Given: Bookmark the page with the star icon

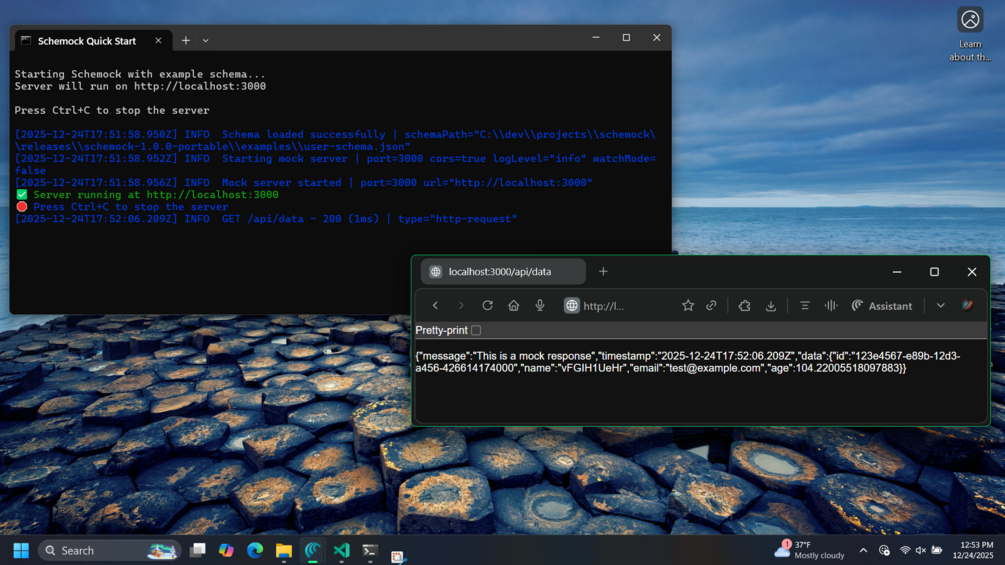Looking at the screenshot, I should (x=688, y=306).
